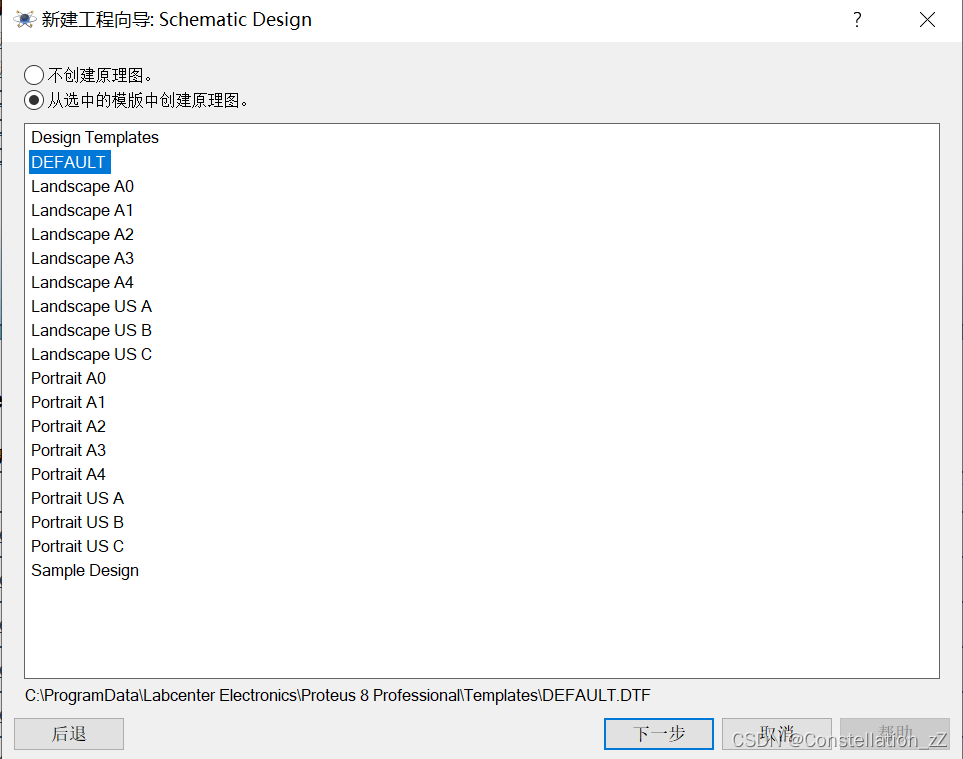963x759 pixels.
Task: Click the Proteus app icon in the title bar
Action: [25, 20]
